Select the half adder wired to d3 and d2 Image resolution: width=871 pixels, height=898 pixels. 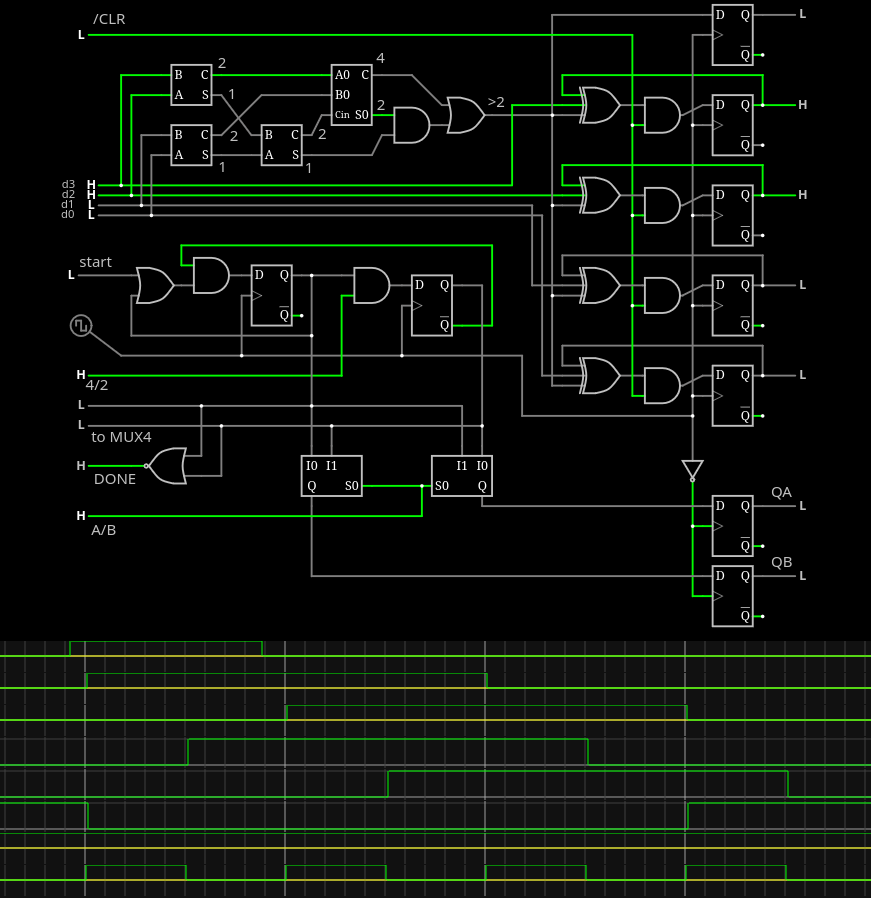pyautogui.click(x=191, y=85)
